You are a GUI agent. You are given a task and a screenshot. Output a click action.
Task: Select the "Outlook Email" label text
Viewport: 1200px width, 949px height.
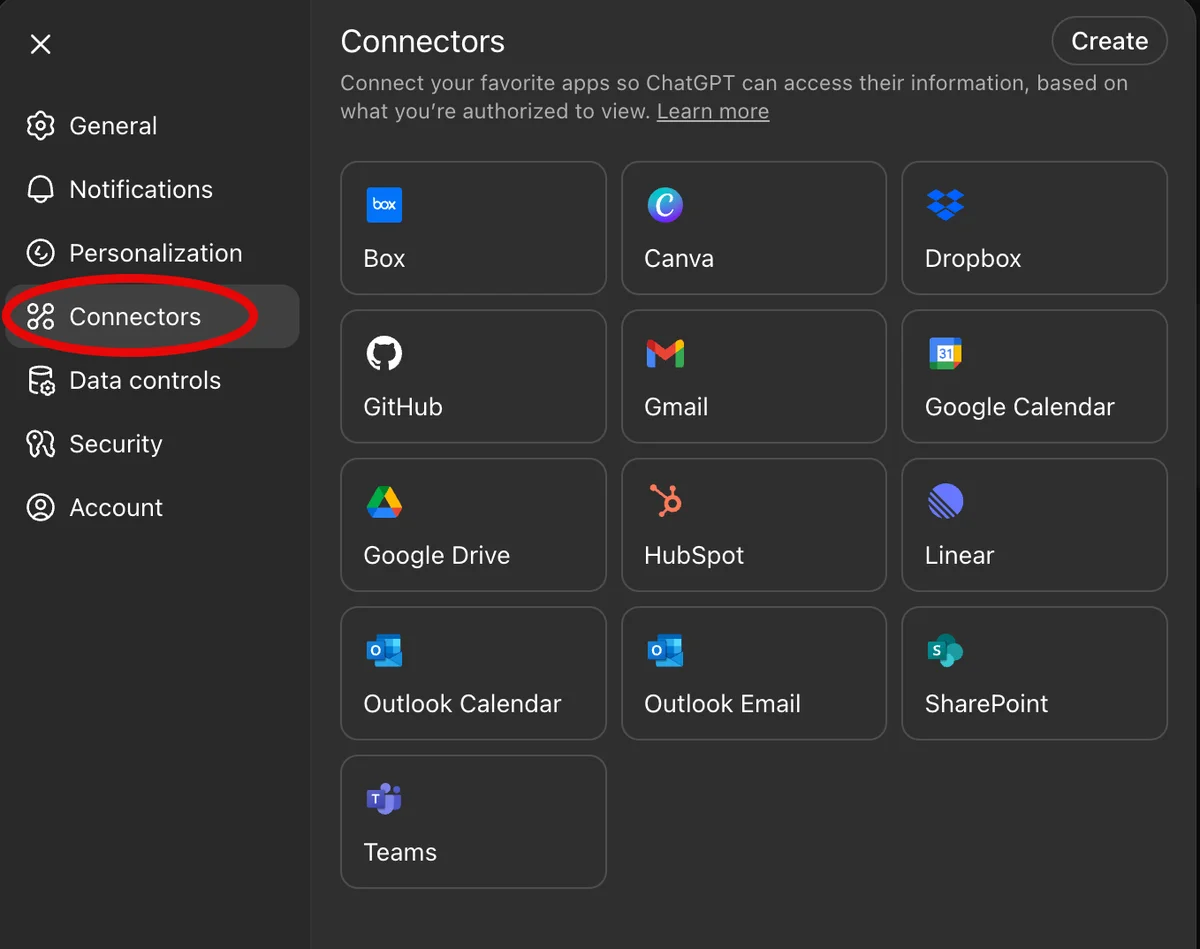click(722, 704)
